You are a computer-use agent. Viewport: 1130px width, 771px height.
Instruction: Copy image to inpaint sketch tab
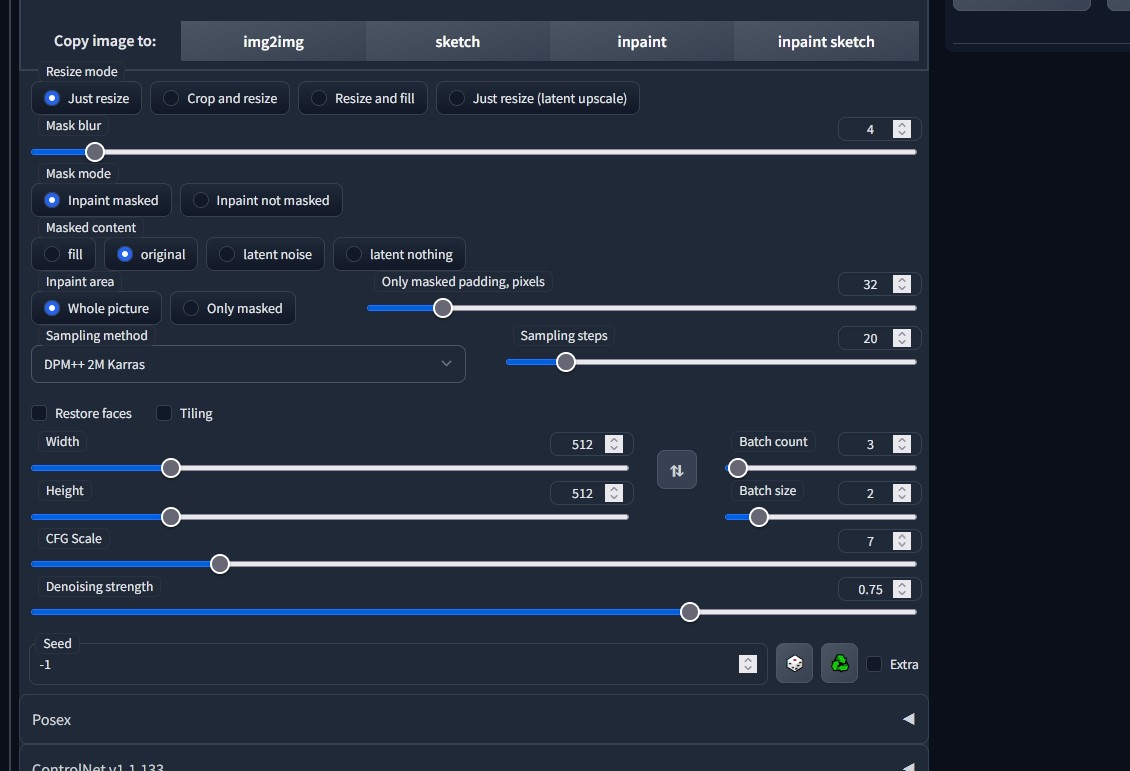[x=826, y=42]
